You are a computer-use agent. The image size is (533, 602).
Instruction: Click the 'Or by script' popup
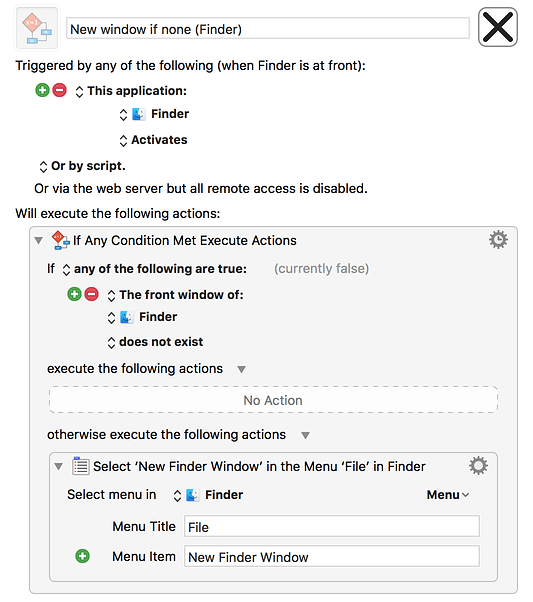(x=82, y=166)
